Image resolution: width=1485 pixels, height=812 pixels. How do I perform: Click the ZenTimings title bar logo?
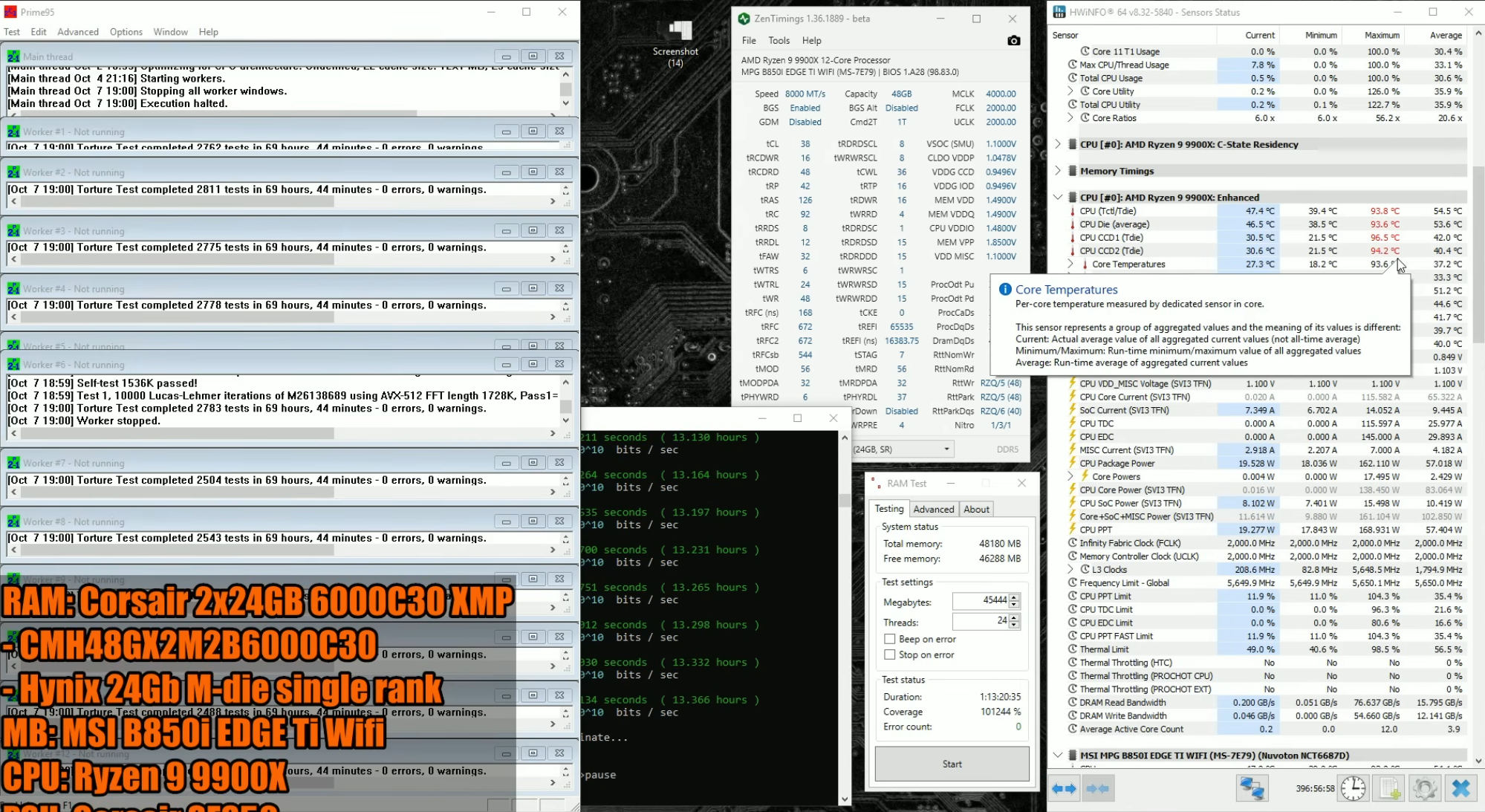click(744, 19)
